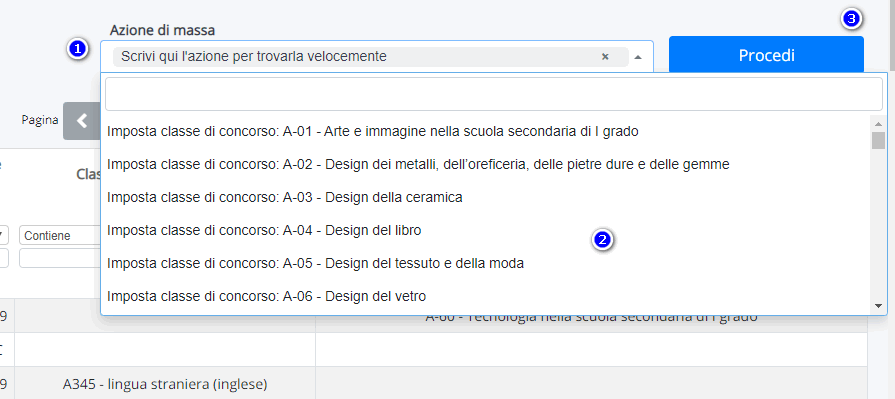The height and width of the screenshot is (399, 895).
Task: Select A-03 Design della ceramica
Action: pyautogui.click(x=486, y=198)
